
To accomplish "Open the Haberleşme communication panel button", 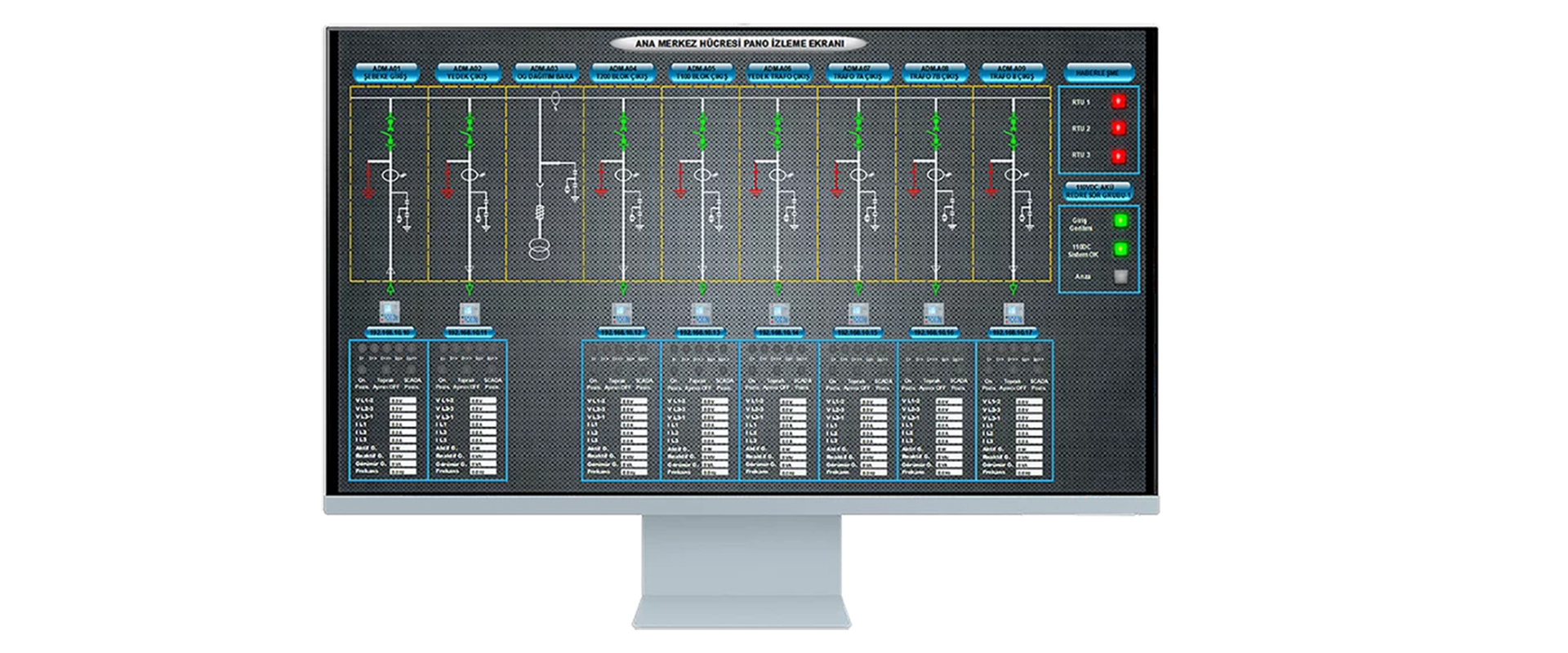I will pos(1100,73).
